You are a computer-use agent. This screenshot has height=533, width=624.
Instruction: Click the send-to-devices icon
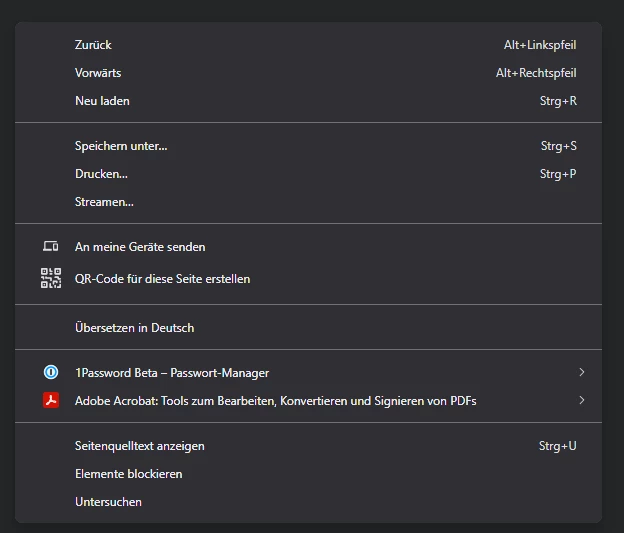coord(50,247)
